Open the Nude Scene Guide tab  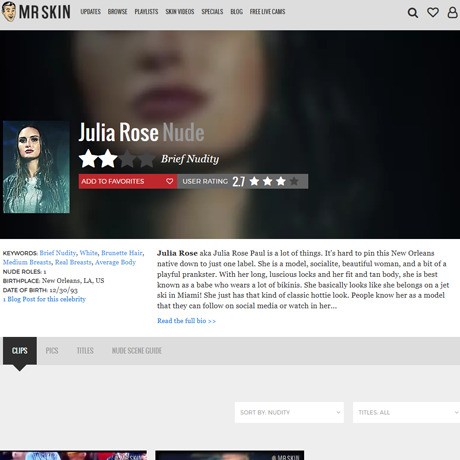click(137, 351)
